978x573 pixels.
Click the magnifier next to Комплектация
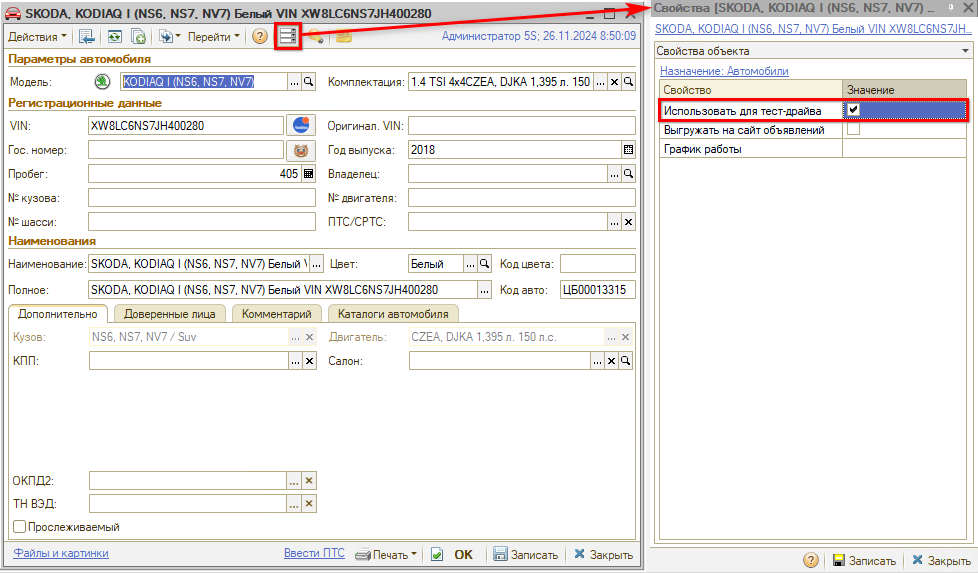pos(629,82)
